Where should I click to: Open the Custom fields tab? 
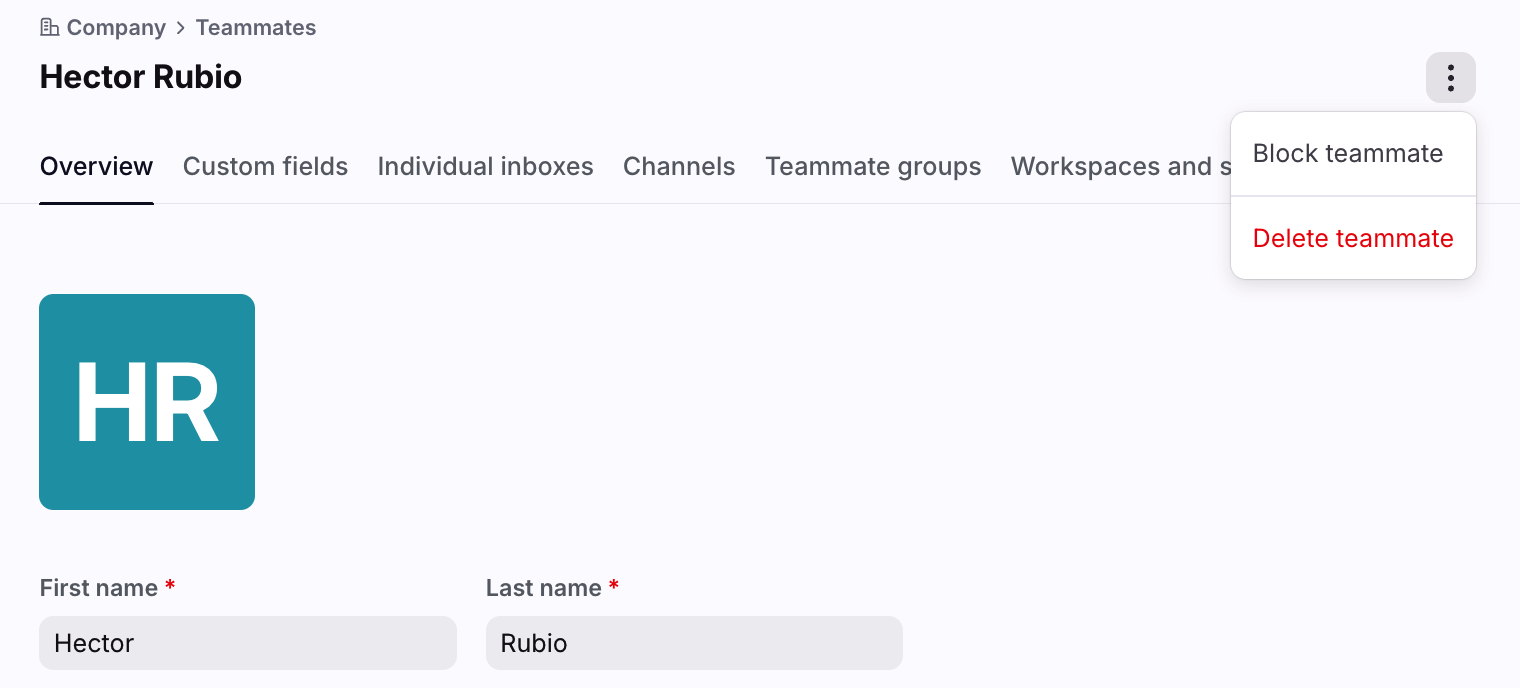coord(265,166)
